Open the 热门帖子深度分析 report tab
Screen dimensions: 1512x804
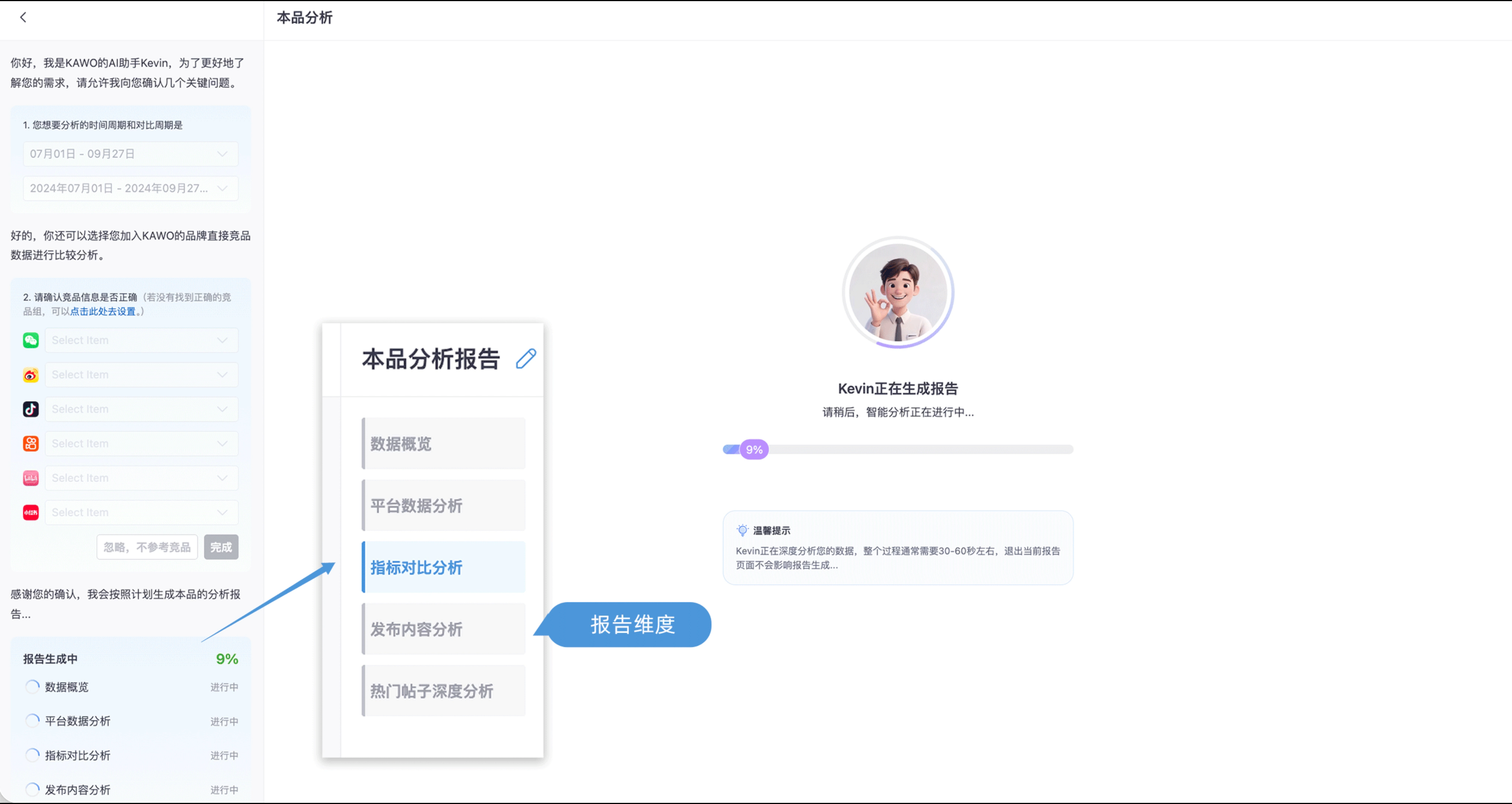(x=443, y=691)
